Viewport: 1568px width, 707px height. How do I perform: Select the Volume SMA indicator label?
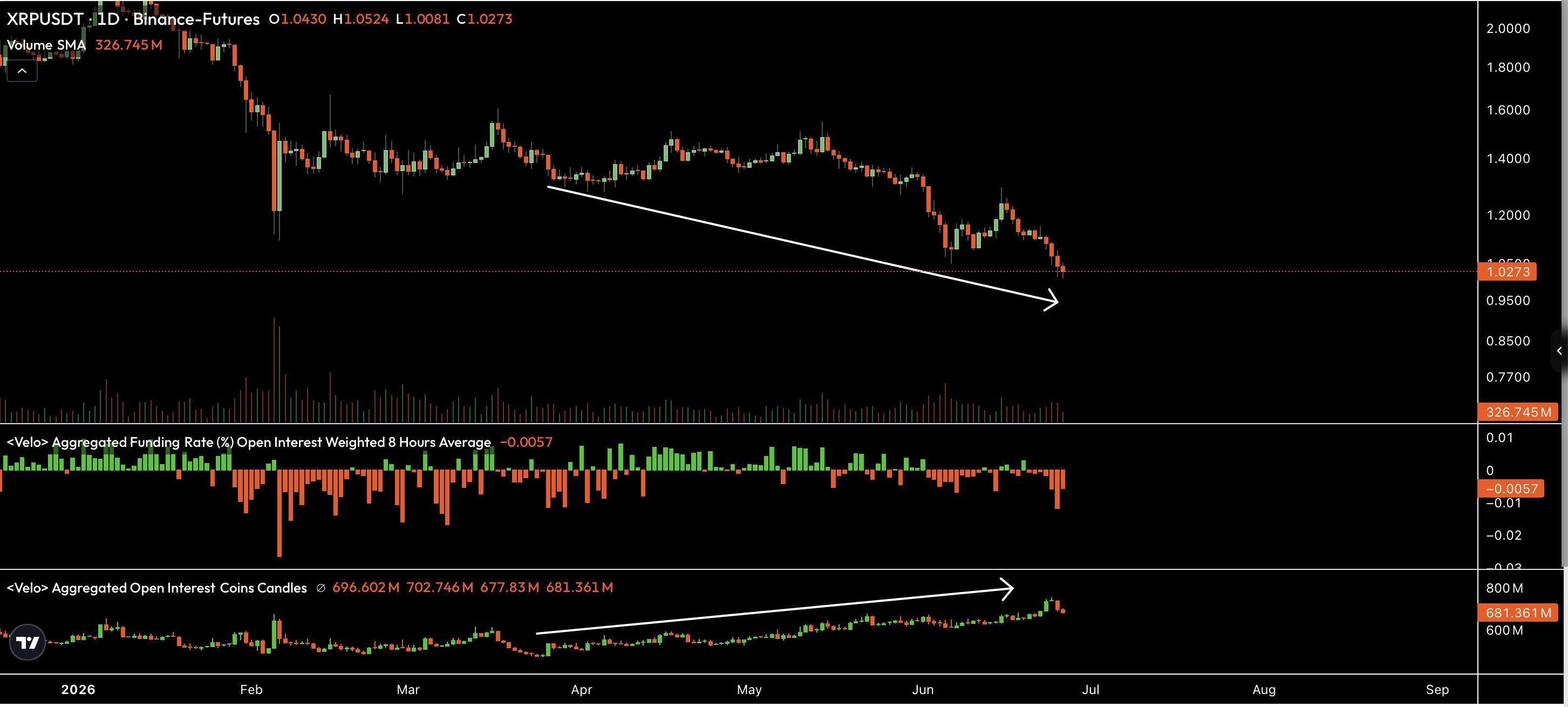(46, 45)
